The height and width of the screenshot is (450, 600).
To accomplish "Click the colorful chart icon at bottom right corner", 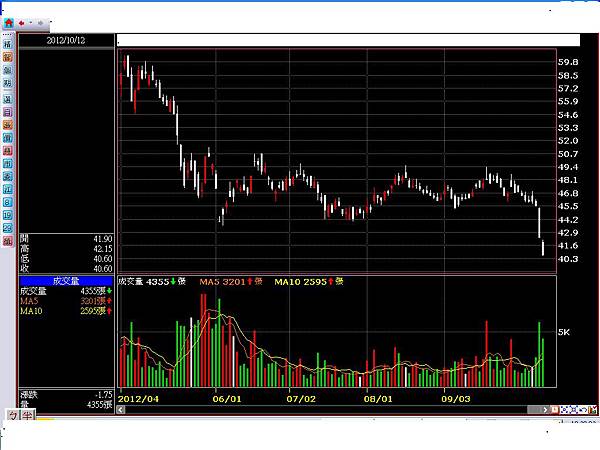I will [x=592, y=410].
